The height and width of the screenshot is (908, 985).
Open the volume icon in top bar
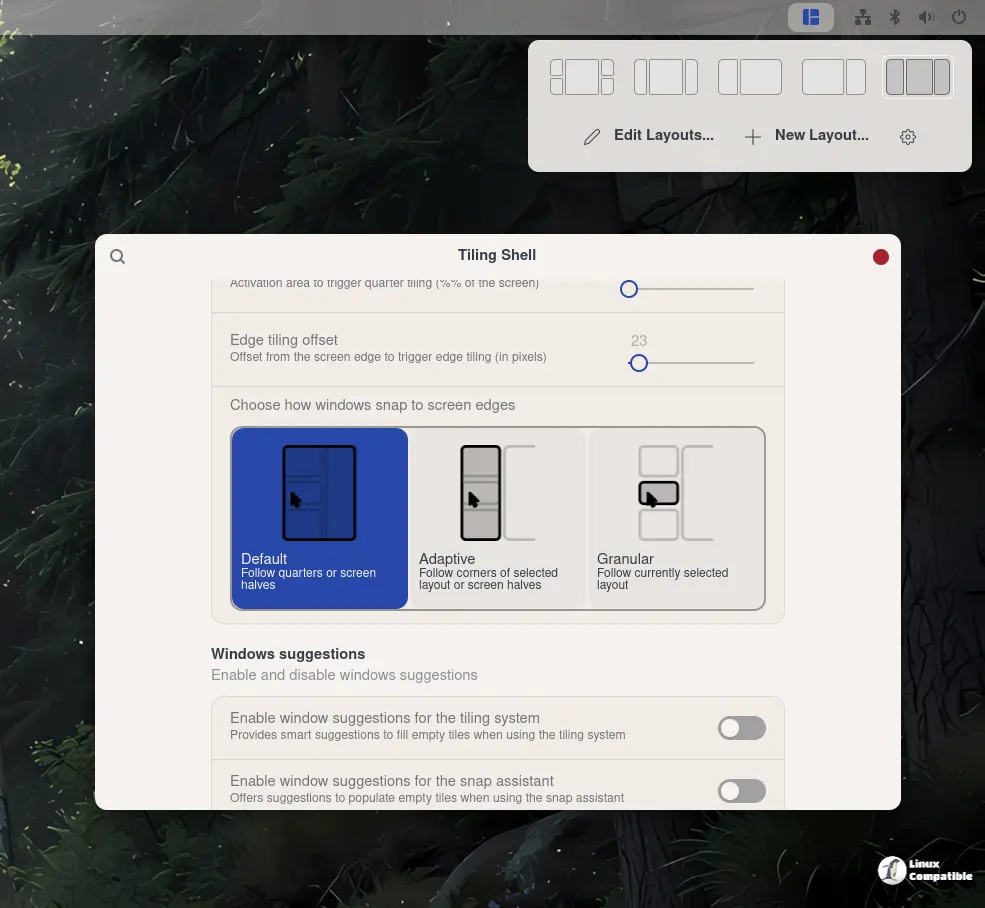[926, 17]
